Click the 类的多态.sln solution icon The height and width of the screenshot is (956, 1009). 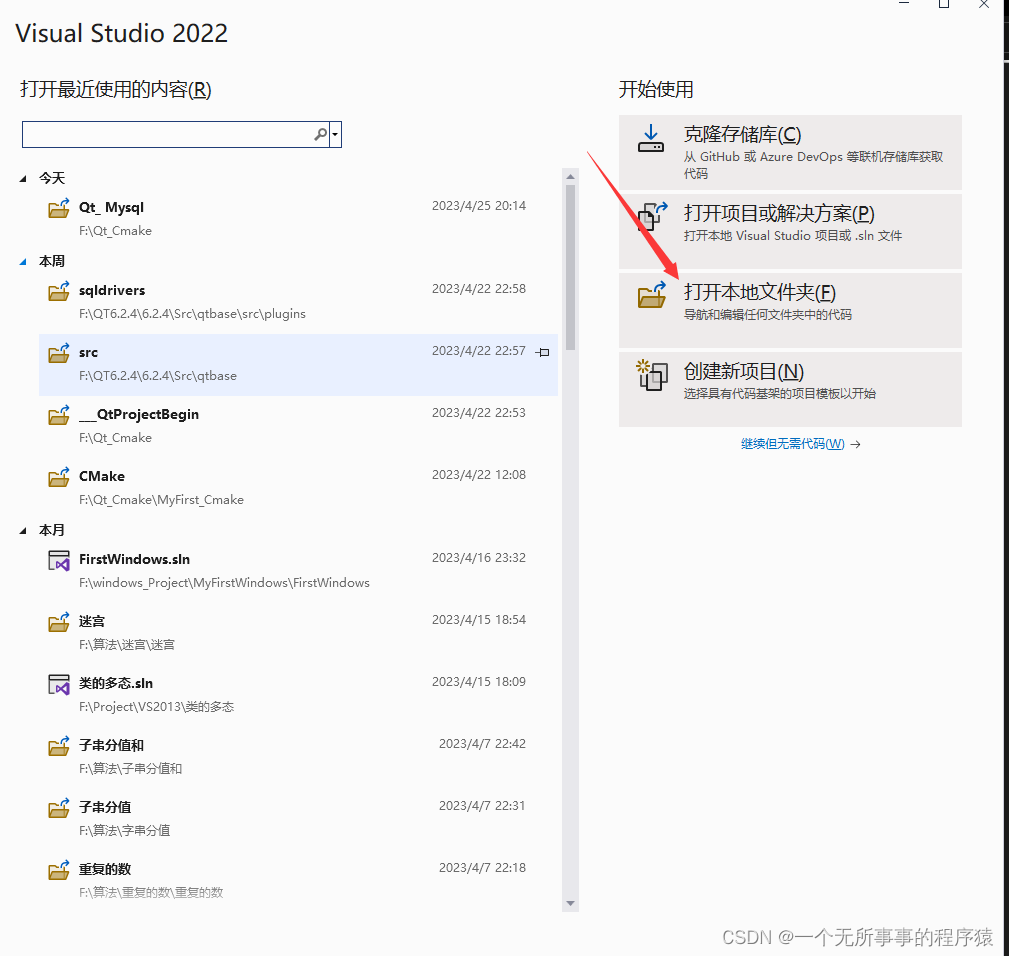coord(57,684)
